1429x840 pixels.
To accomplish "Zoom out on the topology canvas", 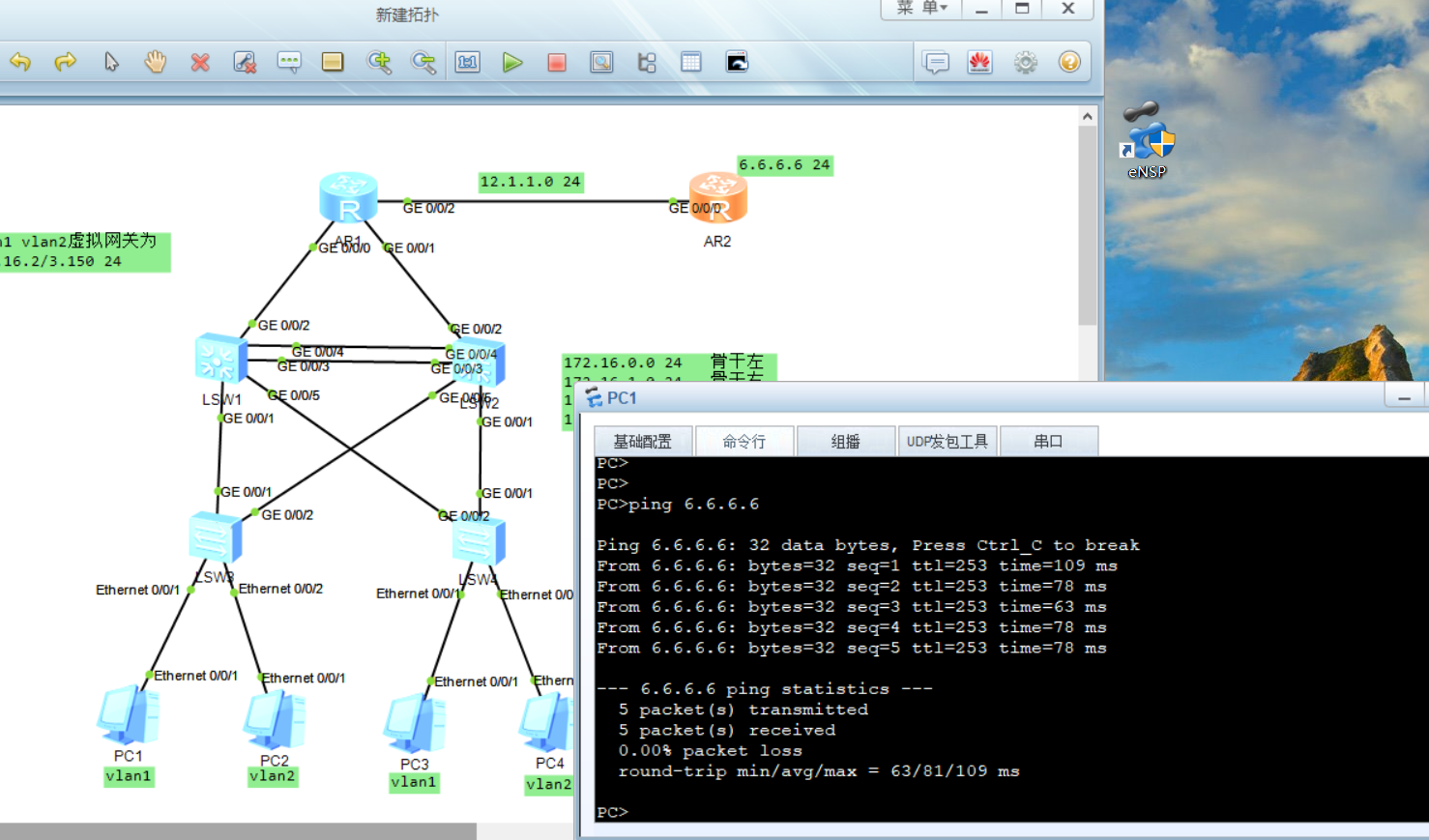I will pyautogui.click(x=423, y=63).
